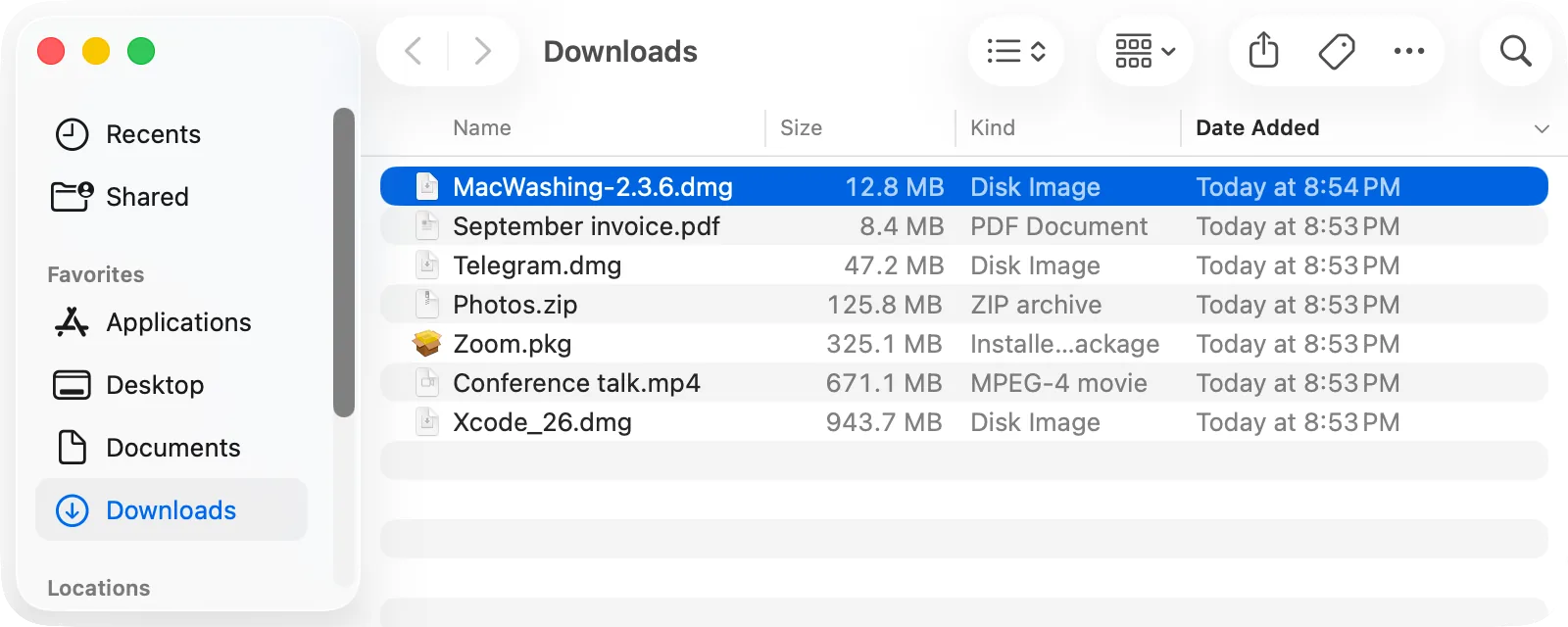1568x627 pixels.
Task: Open the group-by grid dropdown
Action: click(1145, 51)
